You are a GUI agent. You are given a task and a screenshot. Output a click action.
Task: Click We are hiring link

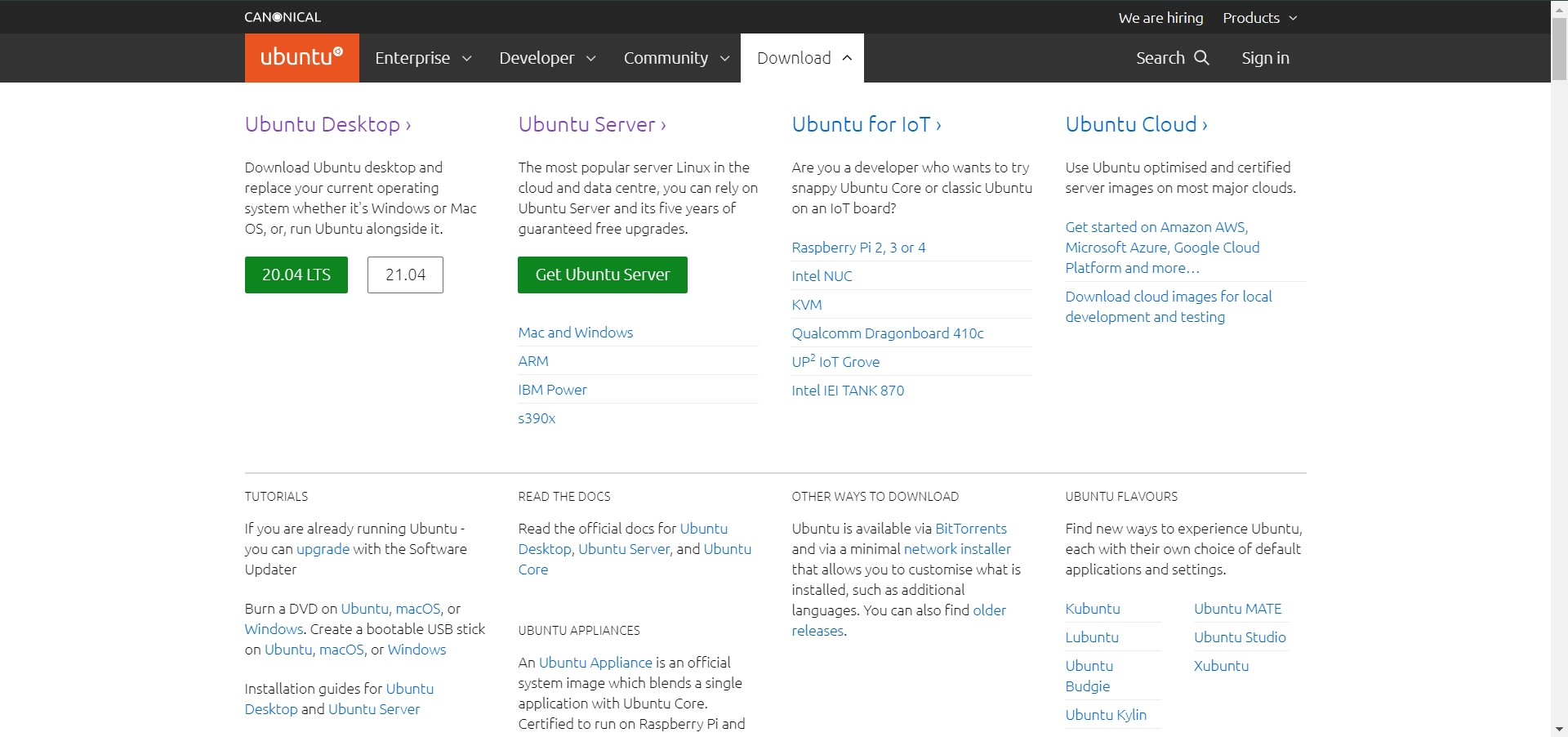pos(1160,18)
